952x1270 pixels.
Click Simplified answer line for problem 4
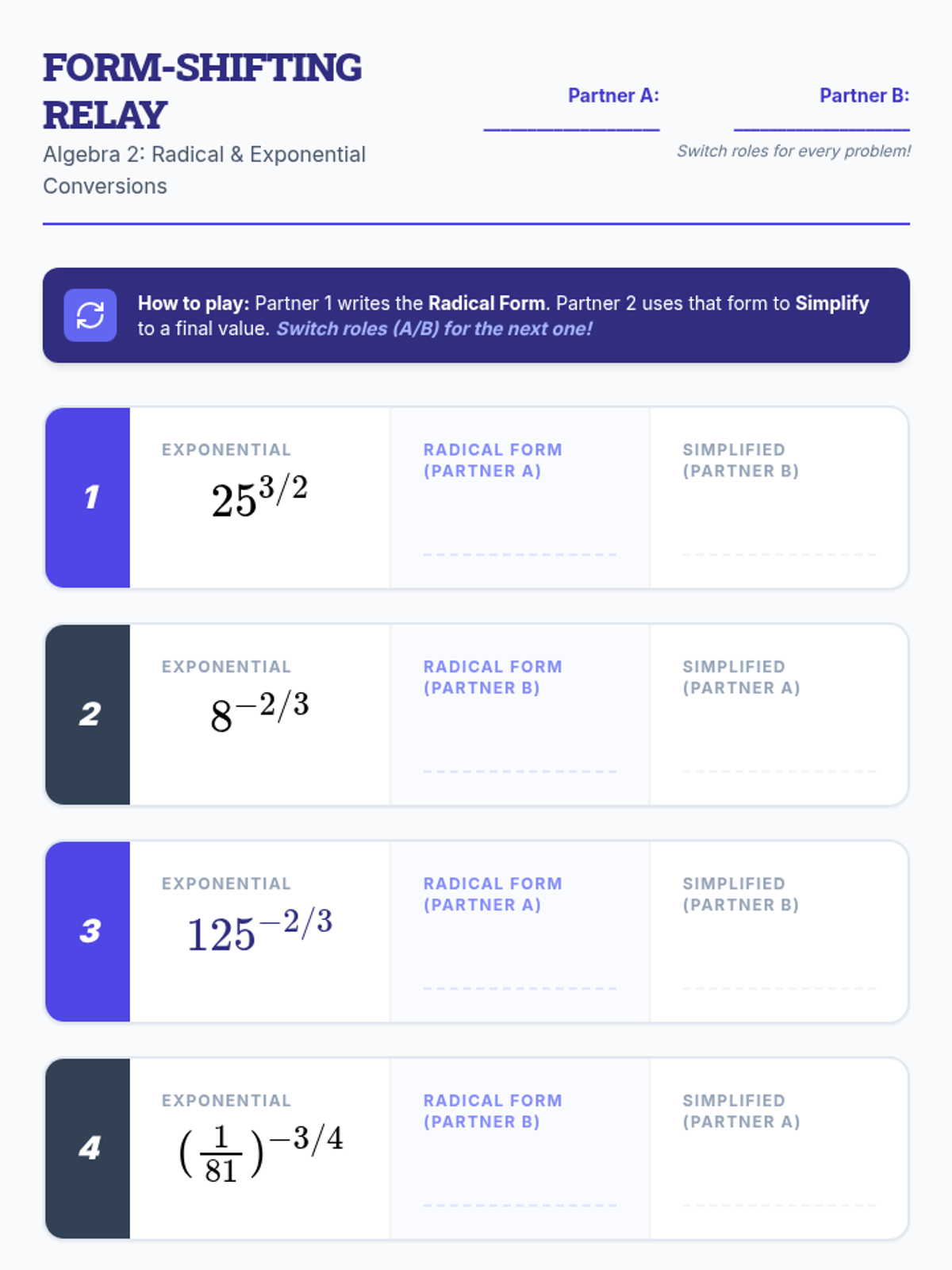point(780,1204)
